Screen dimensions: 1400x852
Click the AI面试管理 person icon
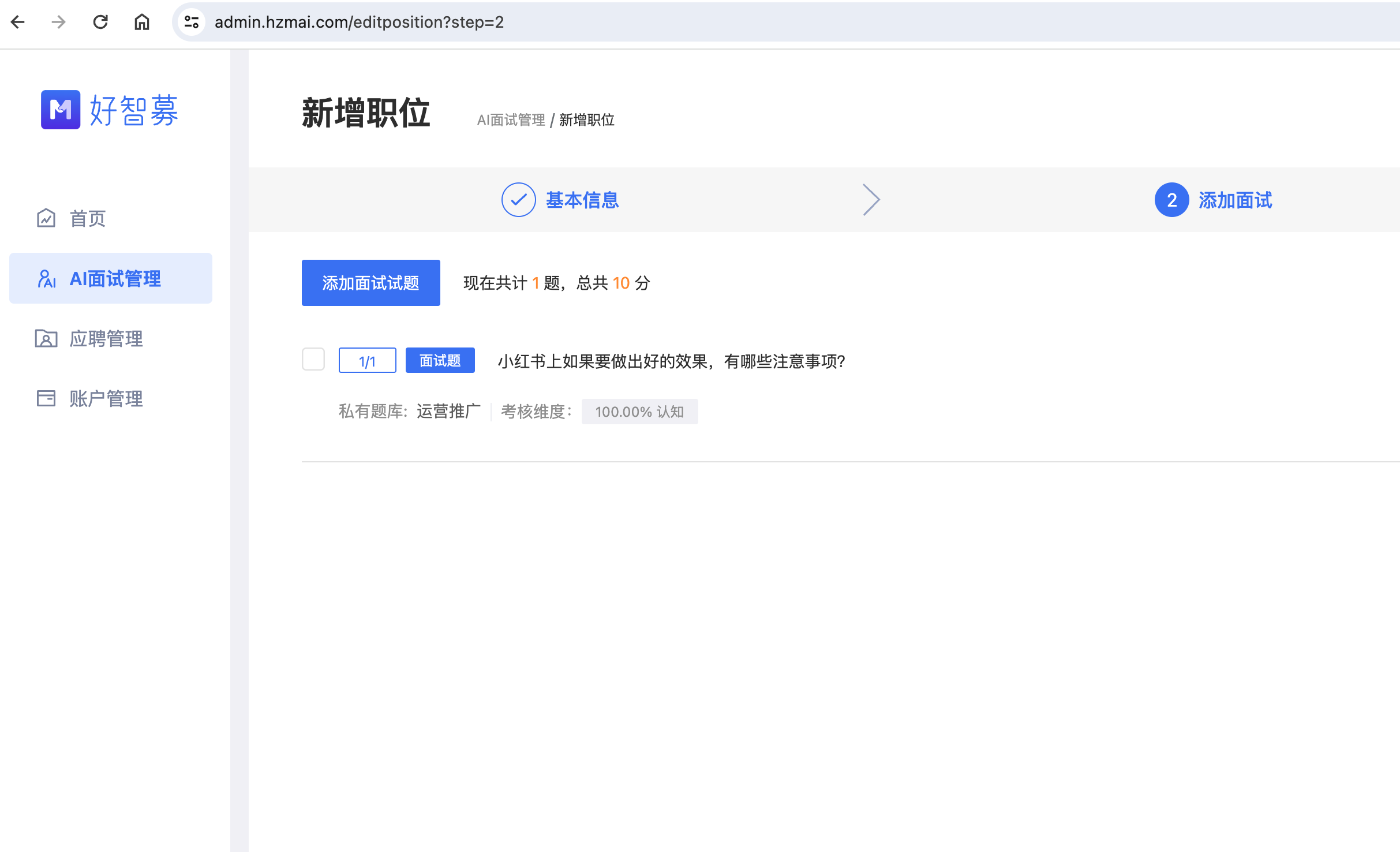pyautogui.click(x=47, y=278)
